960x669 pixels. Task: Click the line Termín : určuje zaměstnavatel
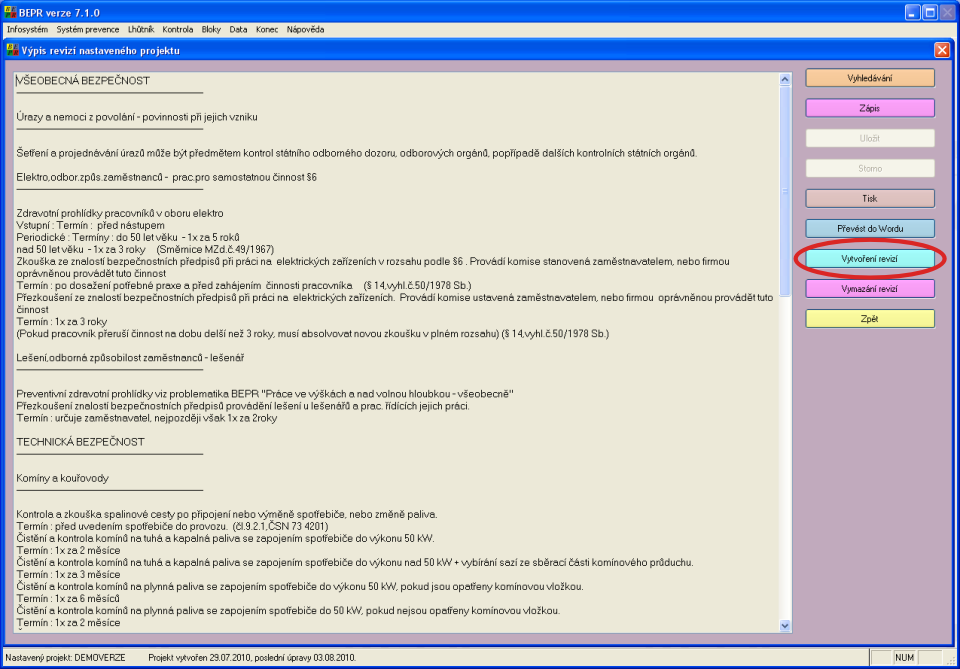(x=147, y=418)
